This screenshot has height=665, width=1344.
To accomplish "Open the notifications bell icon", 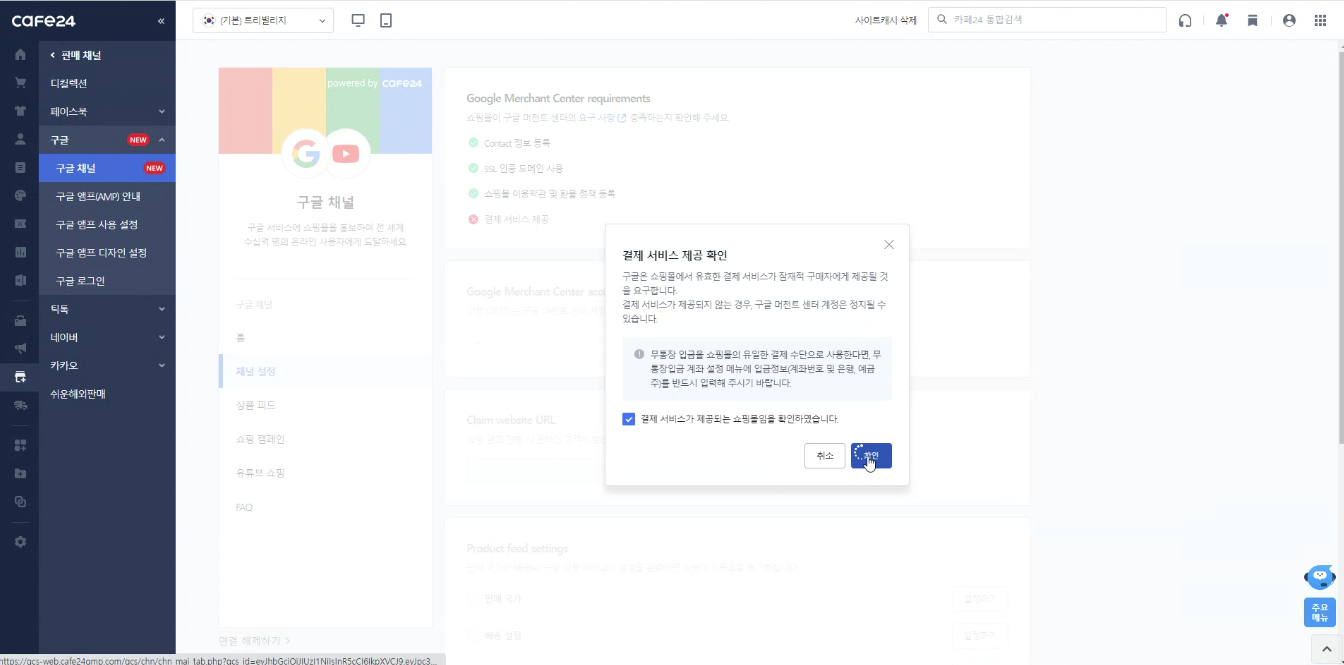I will click(1221, 20).
